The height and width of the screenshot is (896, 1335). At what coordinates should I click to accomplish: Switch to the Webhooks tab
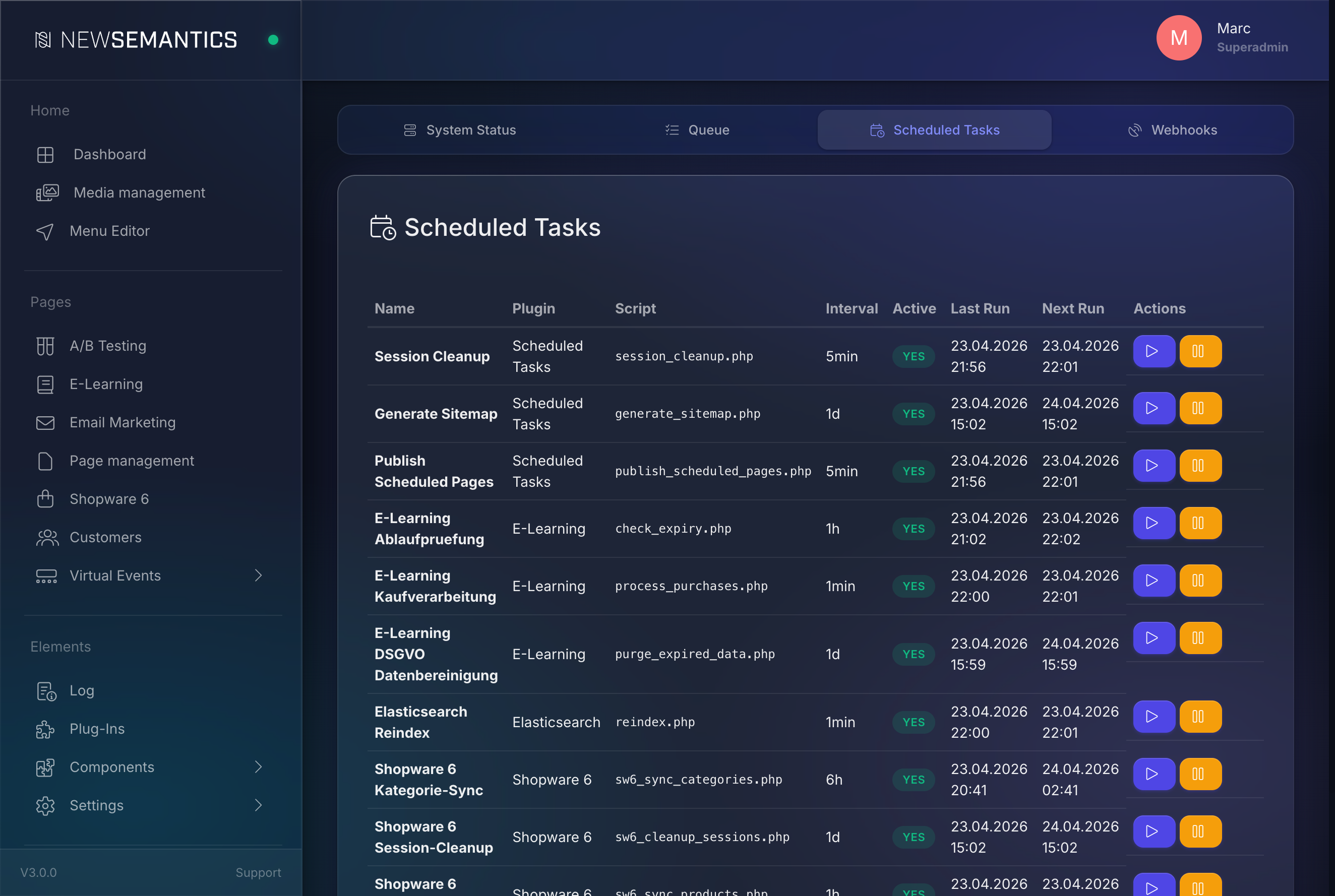point(1172,130)
